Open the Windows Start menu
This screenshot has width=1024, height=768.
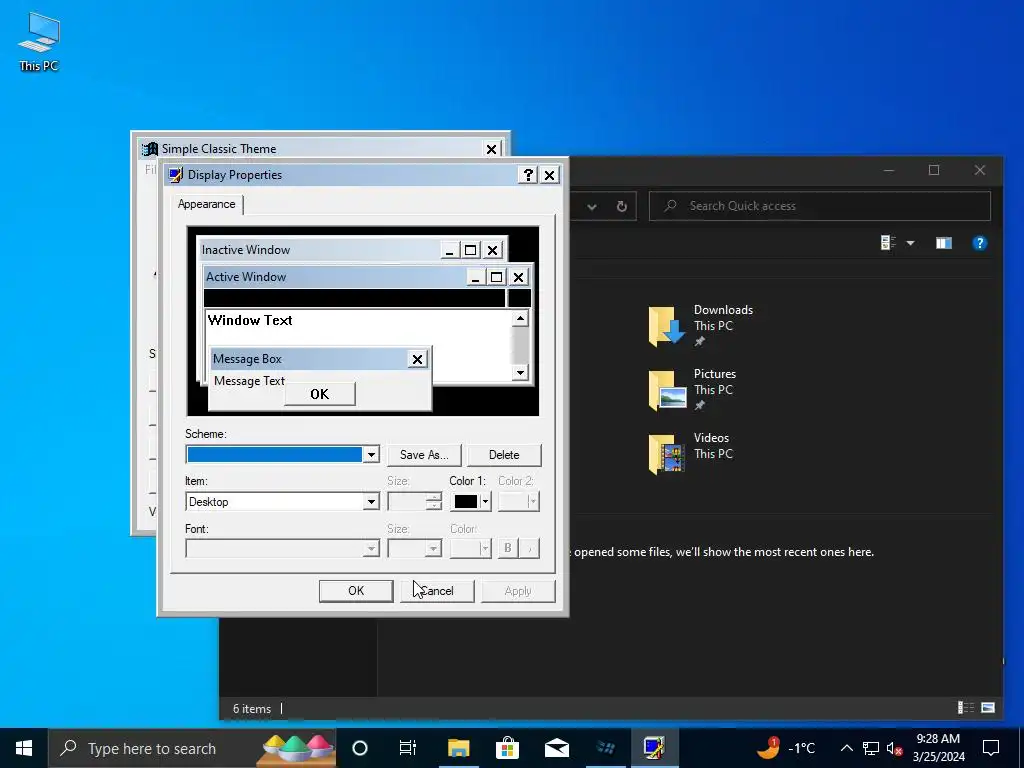(x=24, y=748)
